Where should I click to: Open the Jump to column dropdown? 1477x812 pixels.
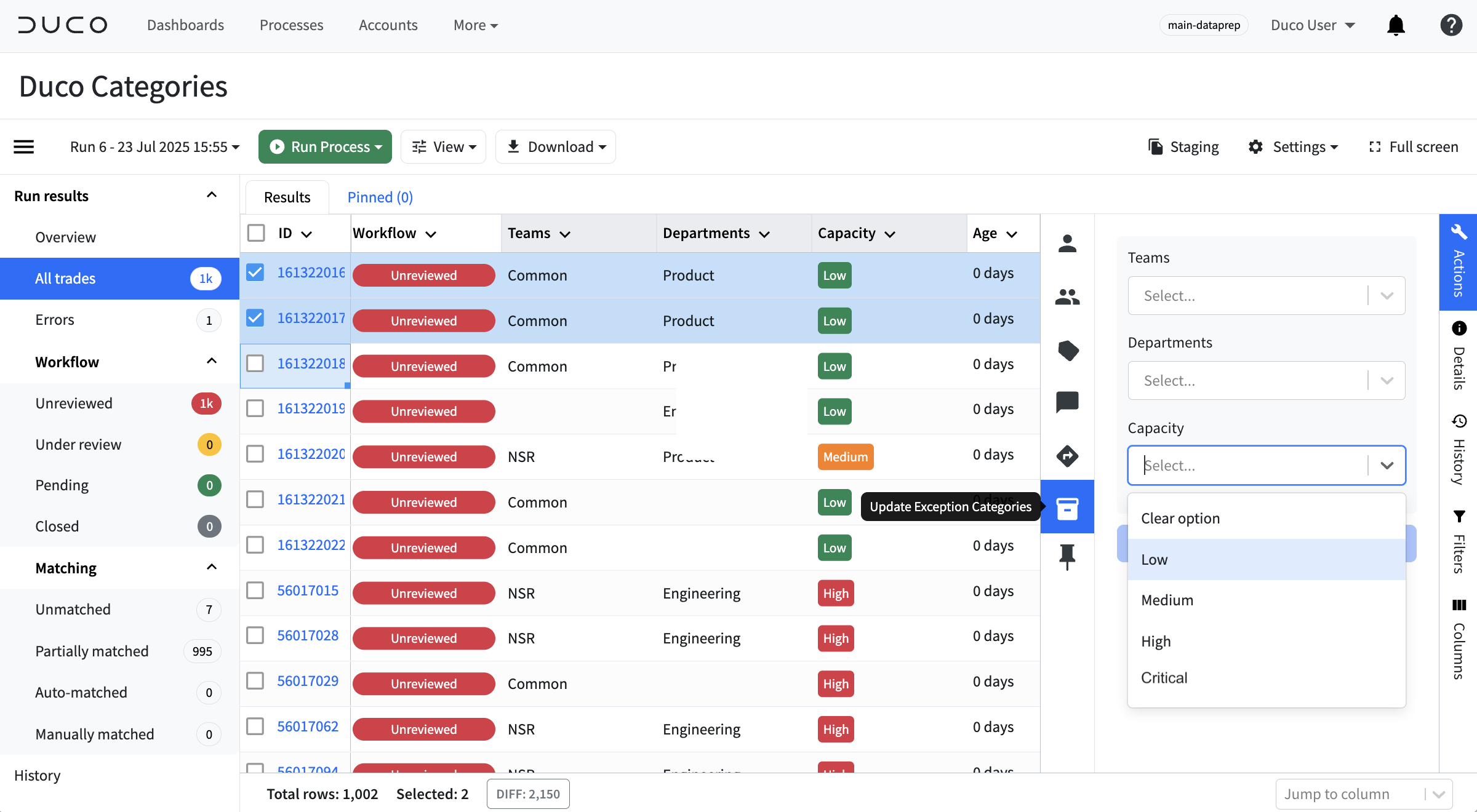tap(1364, 794)
